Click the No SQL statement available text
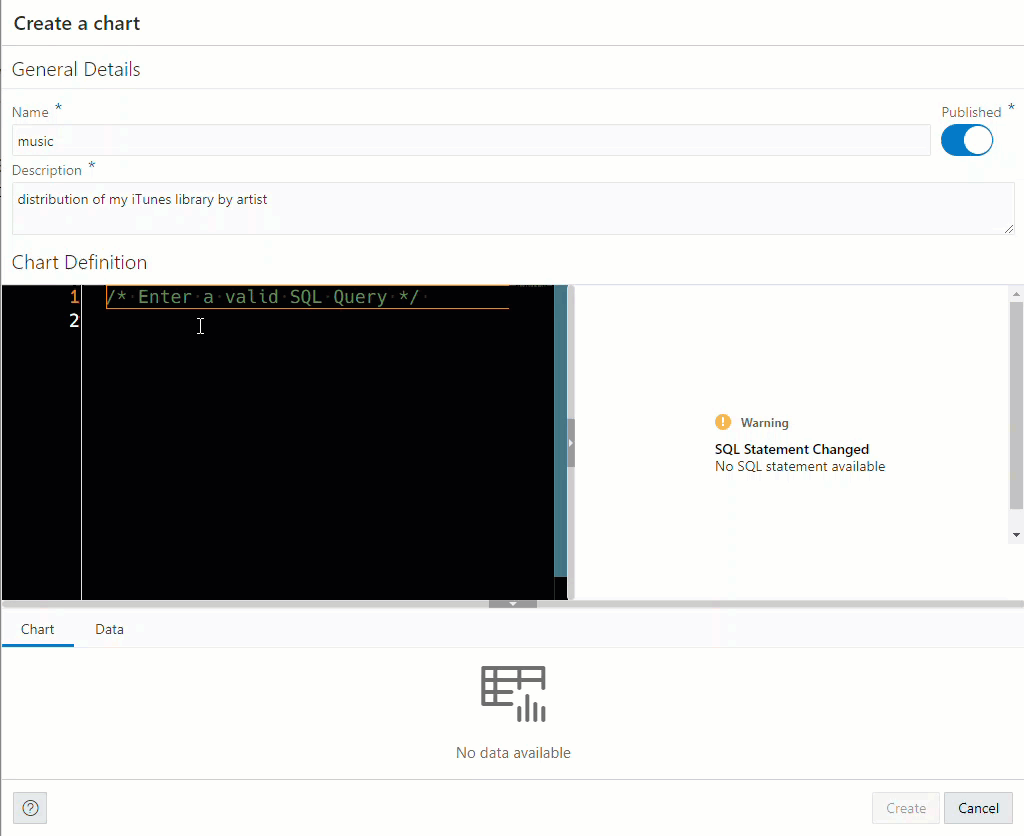Viewport: 1024px width, 836px height. tap(800, 466)
